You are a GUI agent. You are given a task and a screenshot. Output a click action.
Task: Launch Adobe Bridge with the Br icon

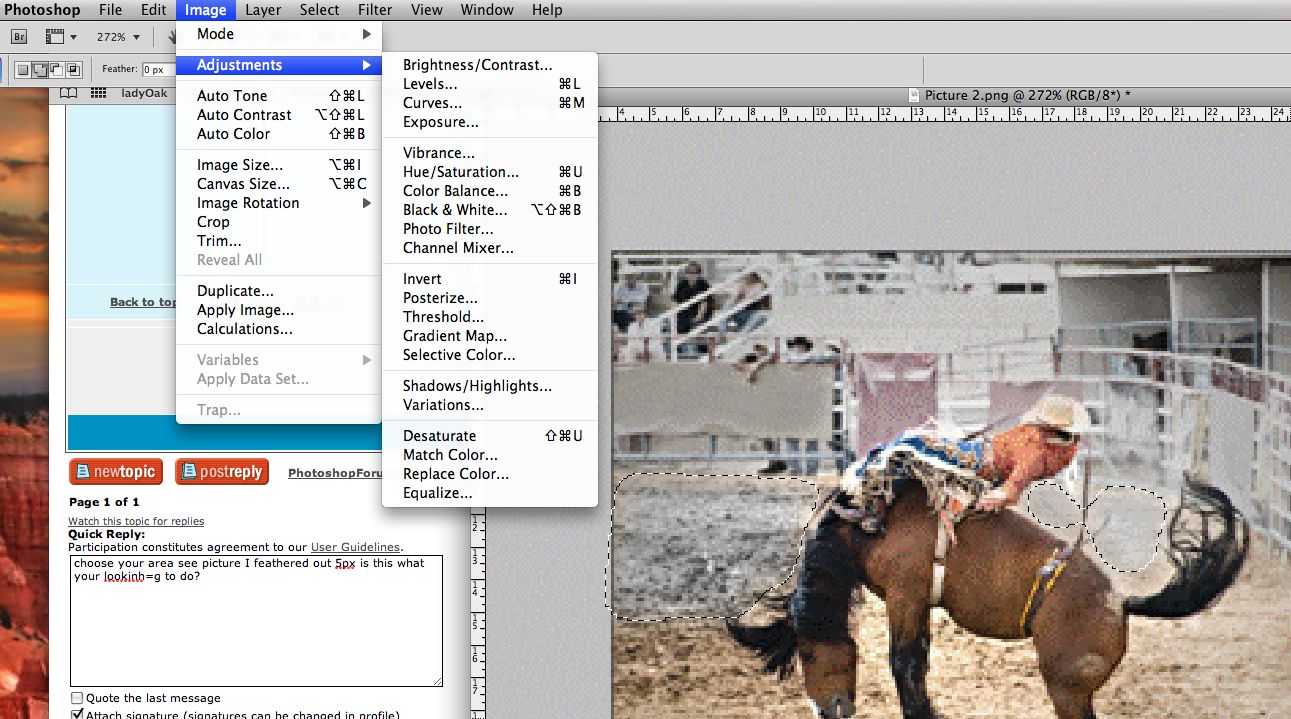pyautogui.click(x=19, y=37)
